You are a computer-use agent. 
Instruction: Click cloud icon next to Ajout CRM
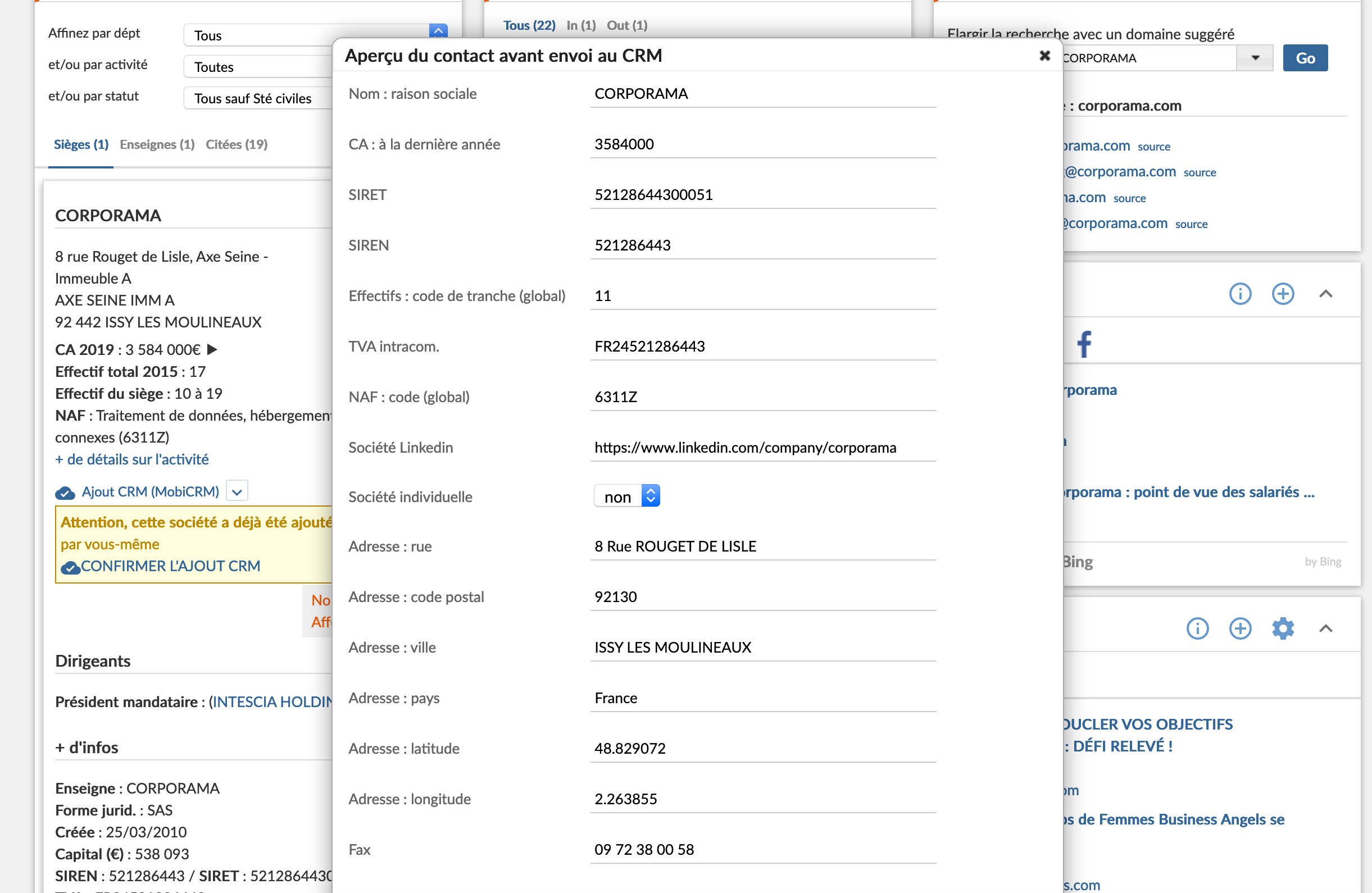[65, 493]
